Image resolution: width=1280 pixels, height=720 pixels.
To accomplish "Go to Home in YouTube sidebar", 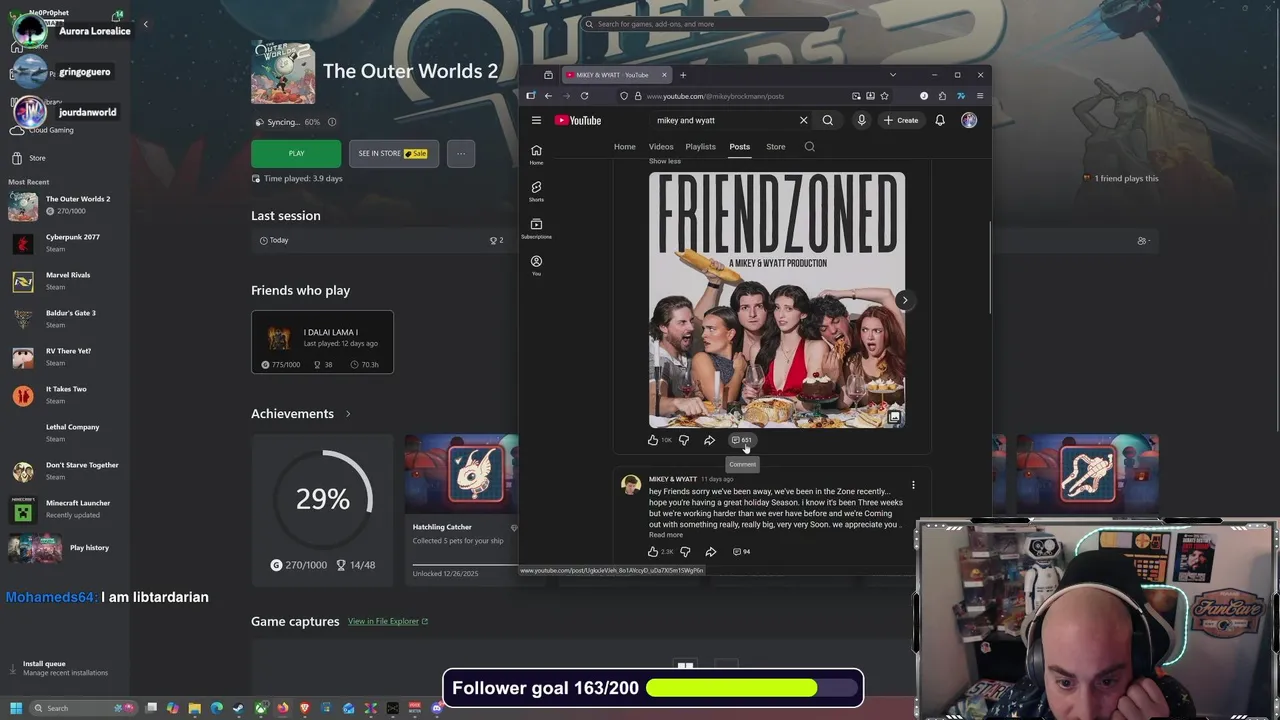I will pyautogui.click(x=536, y=154).
